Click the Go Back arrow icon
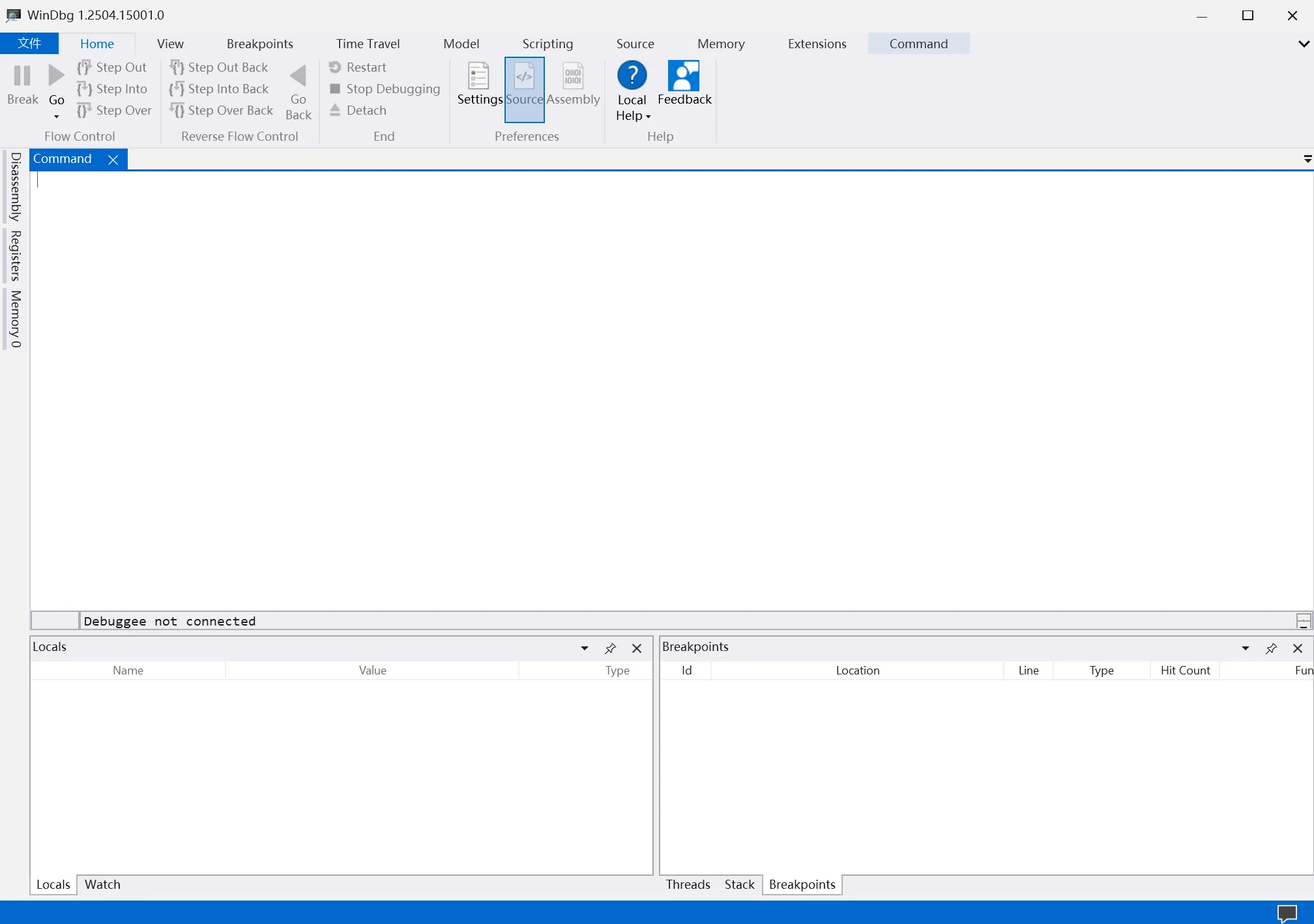 click(x=298, y=76)
